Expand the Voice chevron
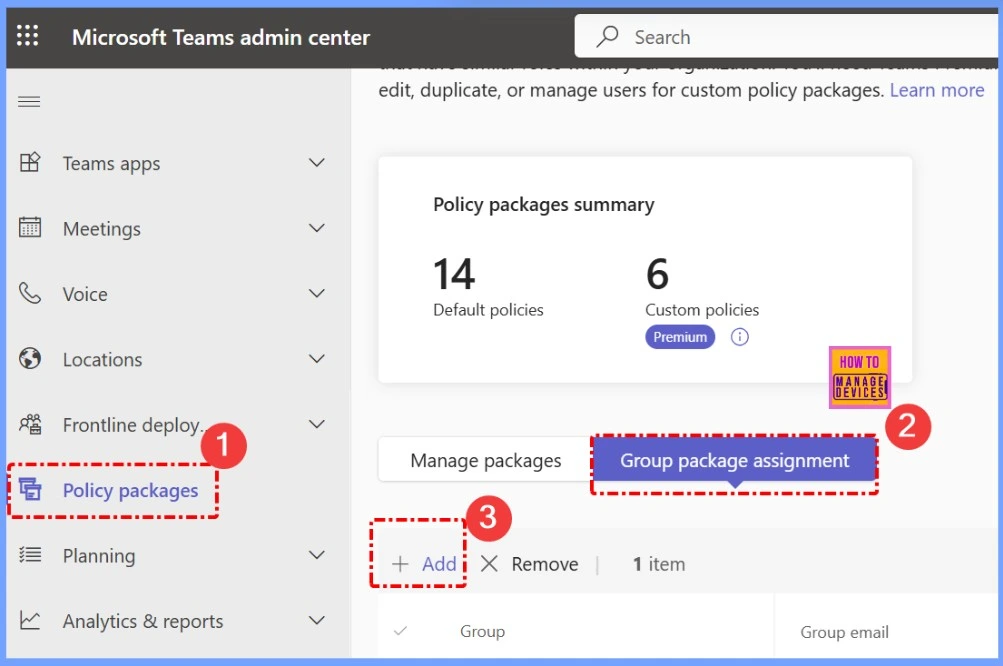The width and height of the screenshot is (1003, 666). [317, 293]
